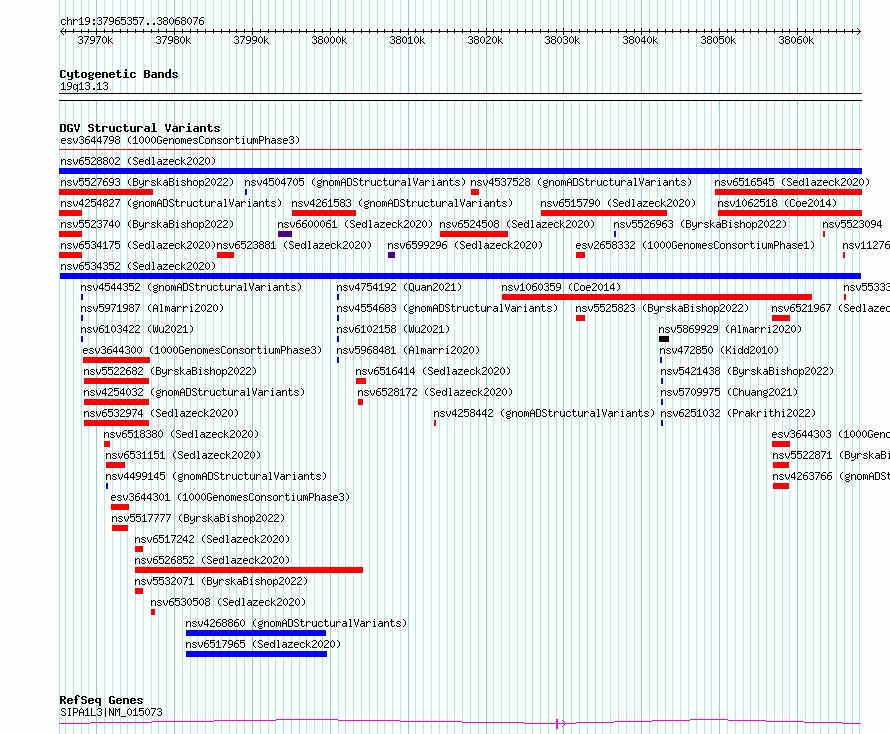Open nsv472850 (Kidd2010) label
The height and width of the screenshot is (734, 890).
point(719,350)
